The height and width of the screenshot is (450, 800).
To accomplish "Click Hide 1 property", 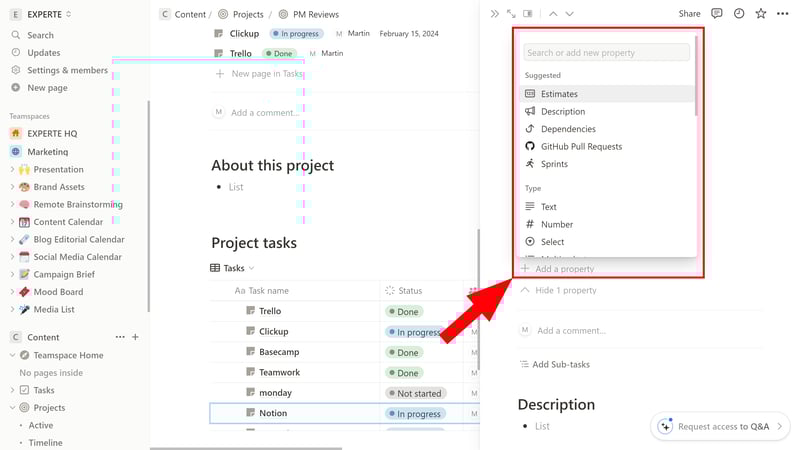I will [559, 290].
